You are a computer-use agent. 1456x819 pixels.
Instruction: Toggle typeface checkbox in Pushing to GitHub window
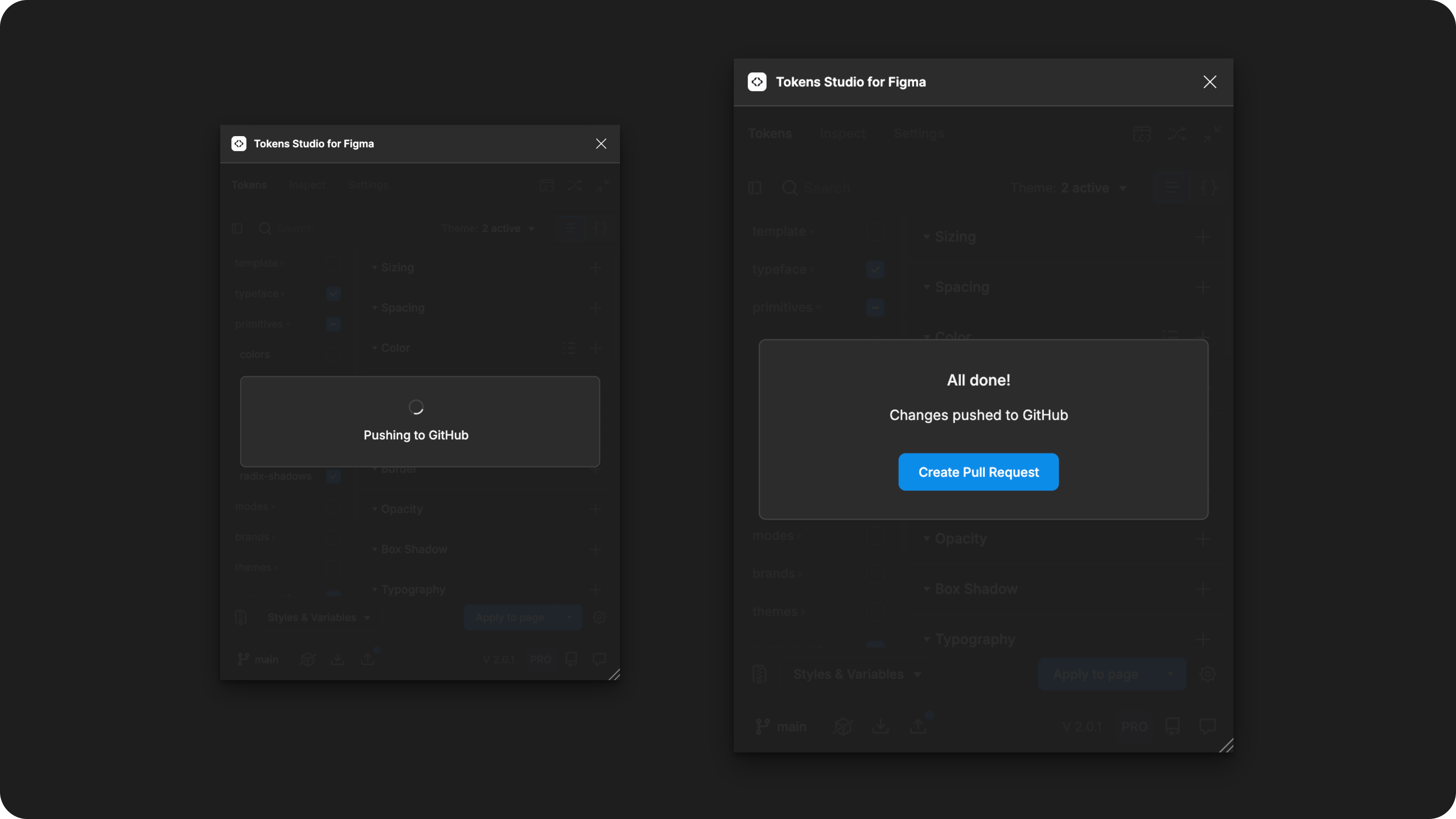(334, 293)
